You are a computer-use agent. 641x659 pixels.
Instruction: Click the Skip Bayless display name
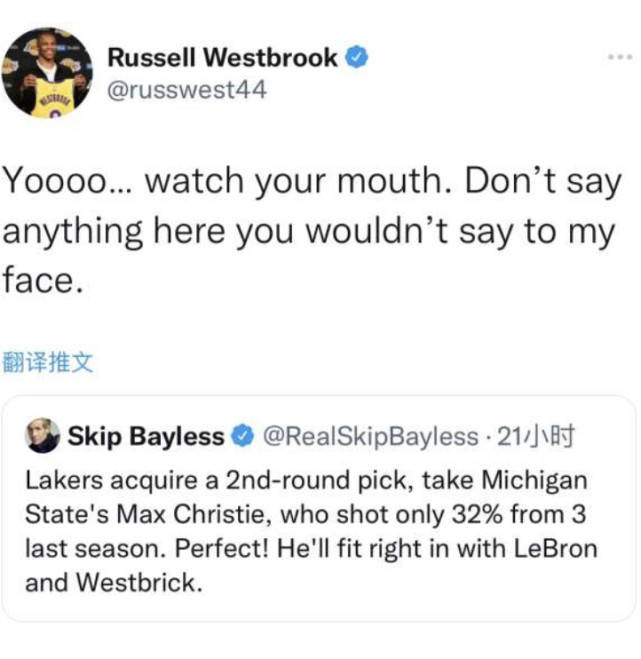point(146,436)
